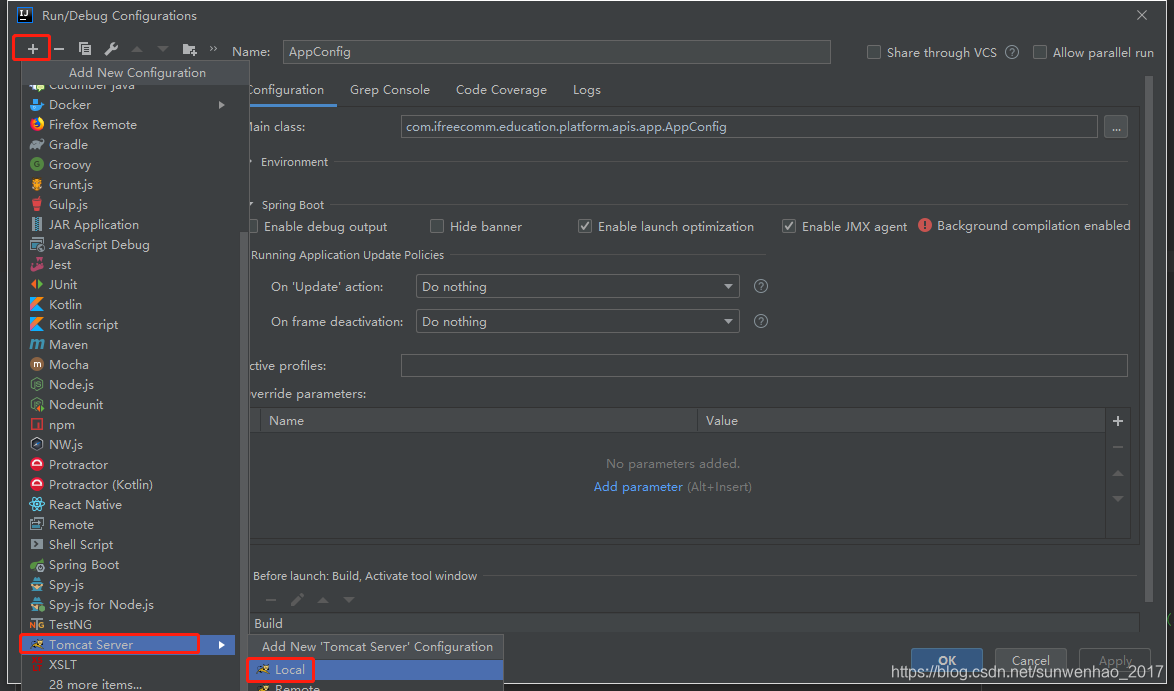Expand Tomcat Server submenu arrow

[x=222, y=645]
